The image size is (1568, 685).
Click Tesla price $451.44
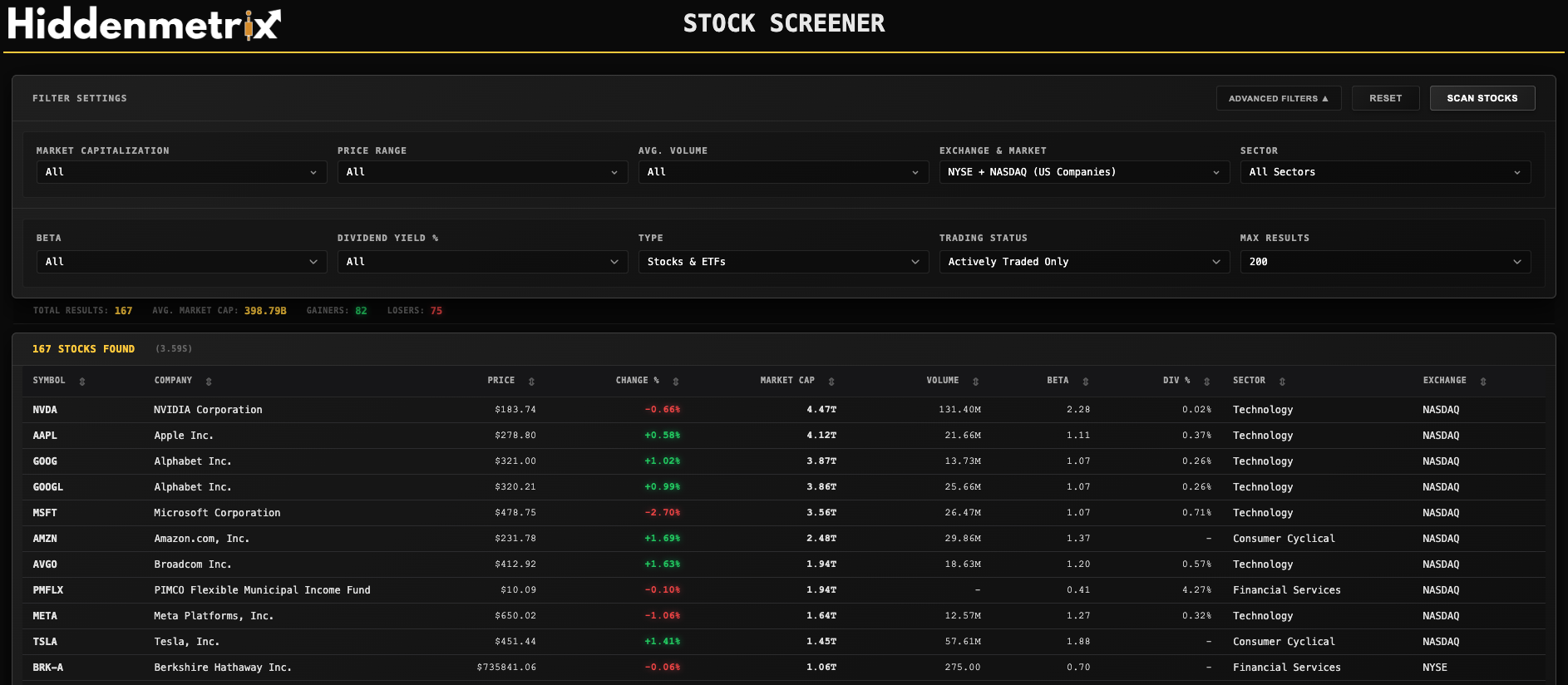pos(515,642)
